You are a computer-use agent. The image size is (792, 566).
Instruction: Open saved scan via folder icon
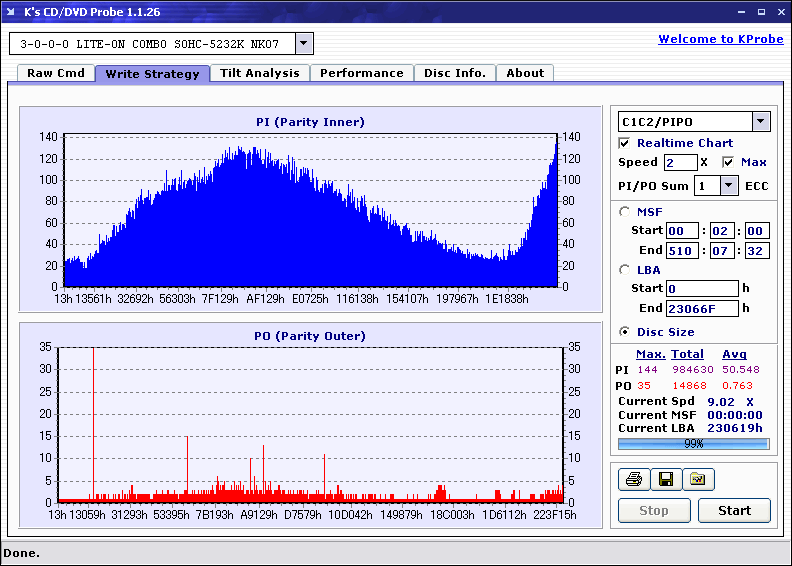pyautogui.click(x=698, y=480)
